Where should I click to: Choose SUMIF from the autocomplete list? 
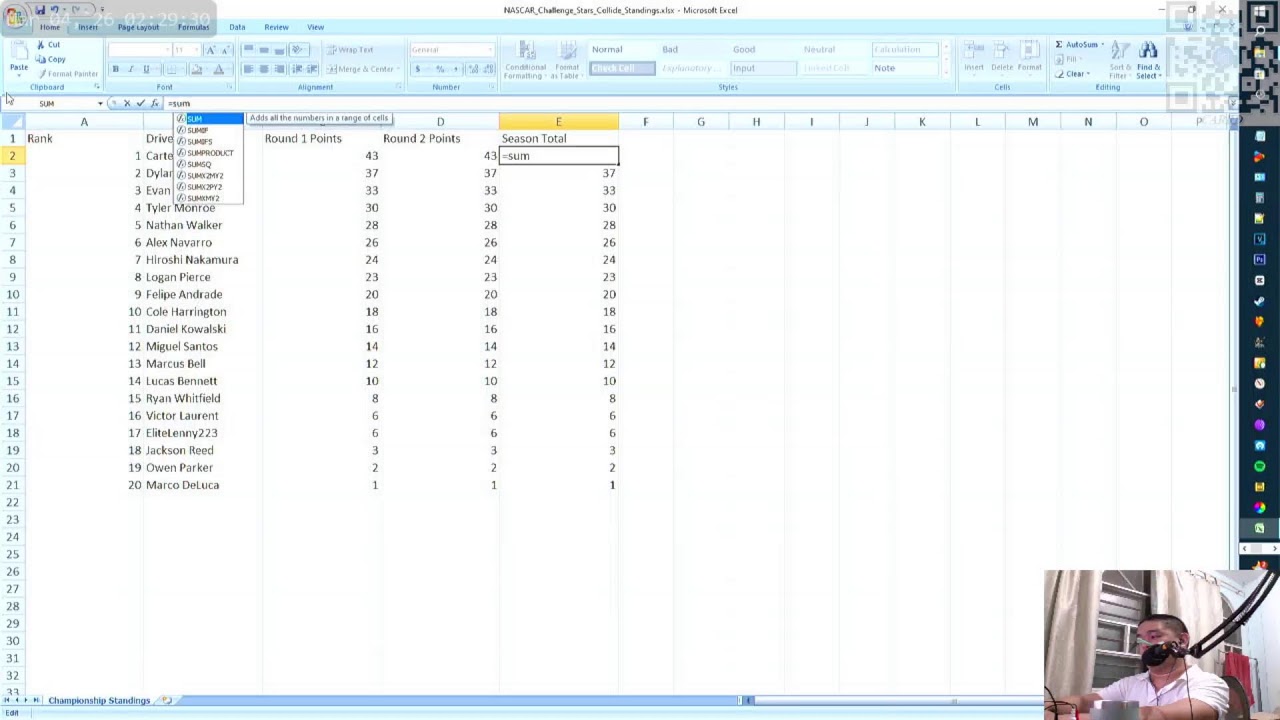(209, 130)
